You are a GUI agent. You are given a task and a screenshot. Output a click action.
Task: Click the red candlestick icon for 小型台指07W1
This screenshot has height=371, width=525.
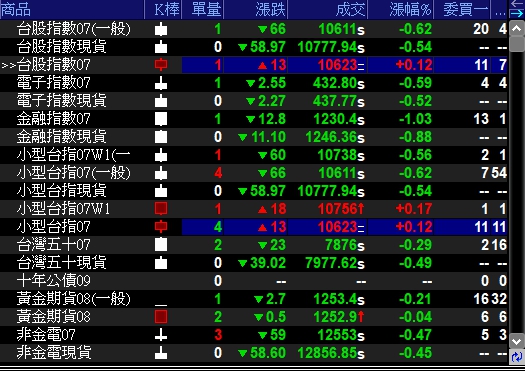coord(161,209)
